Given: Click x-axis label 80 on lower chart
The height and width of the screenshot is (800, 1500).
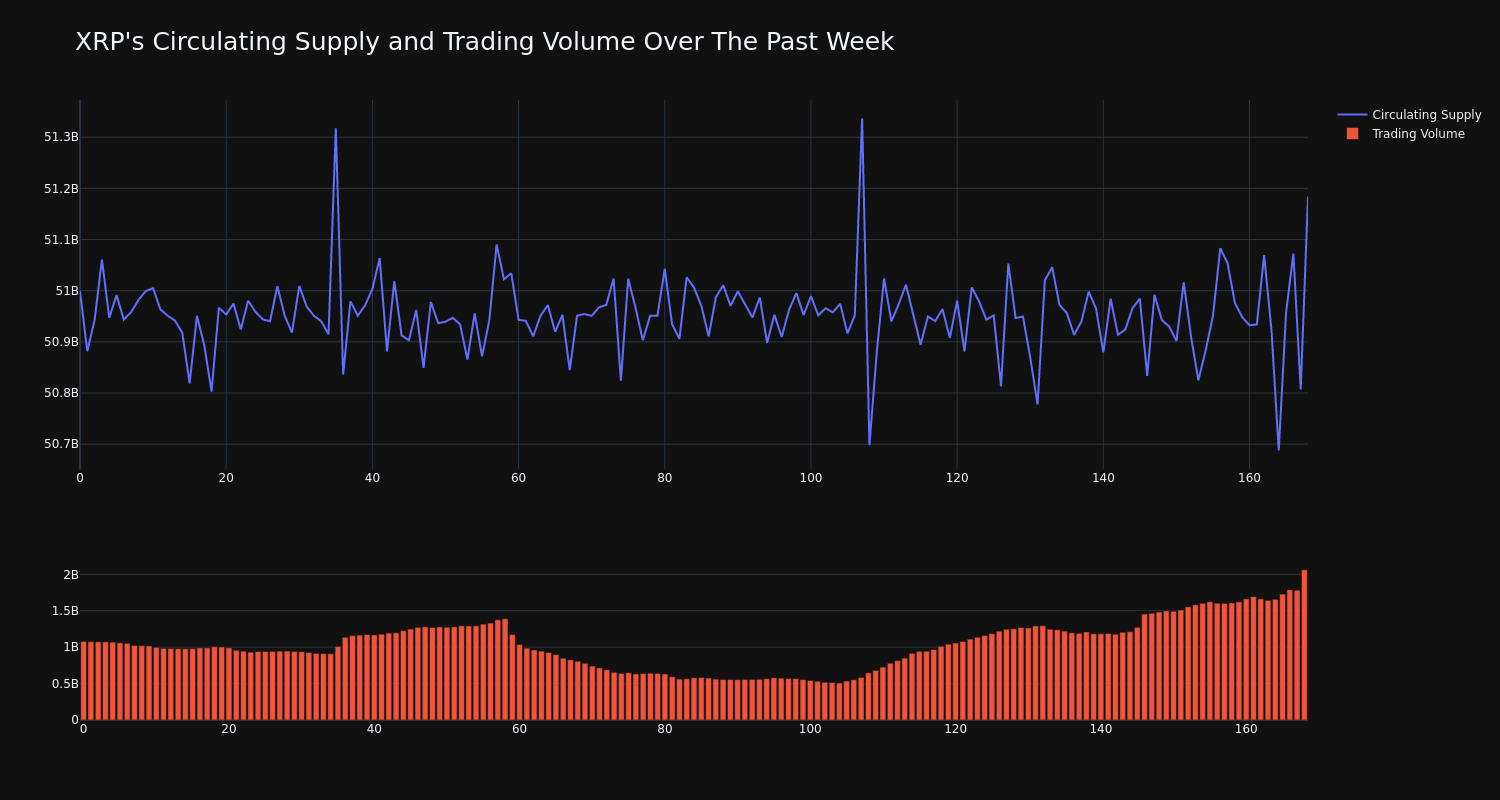Looking at the screenshot, I should point(665,729).
